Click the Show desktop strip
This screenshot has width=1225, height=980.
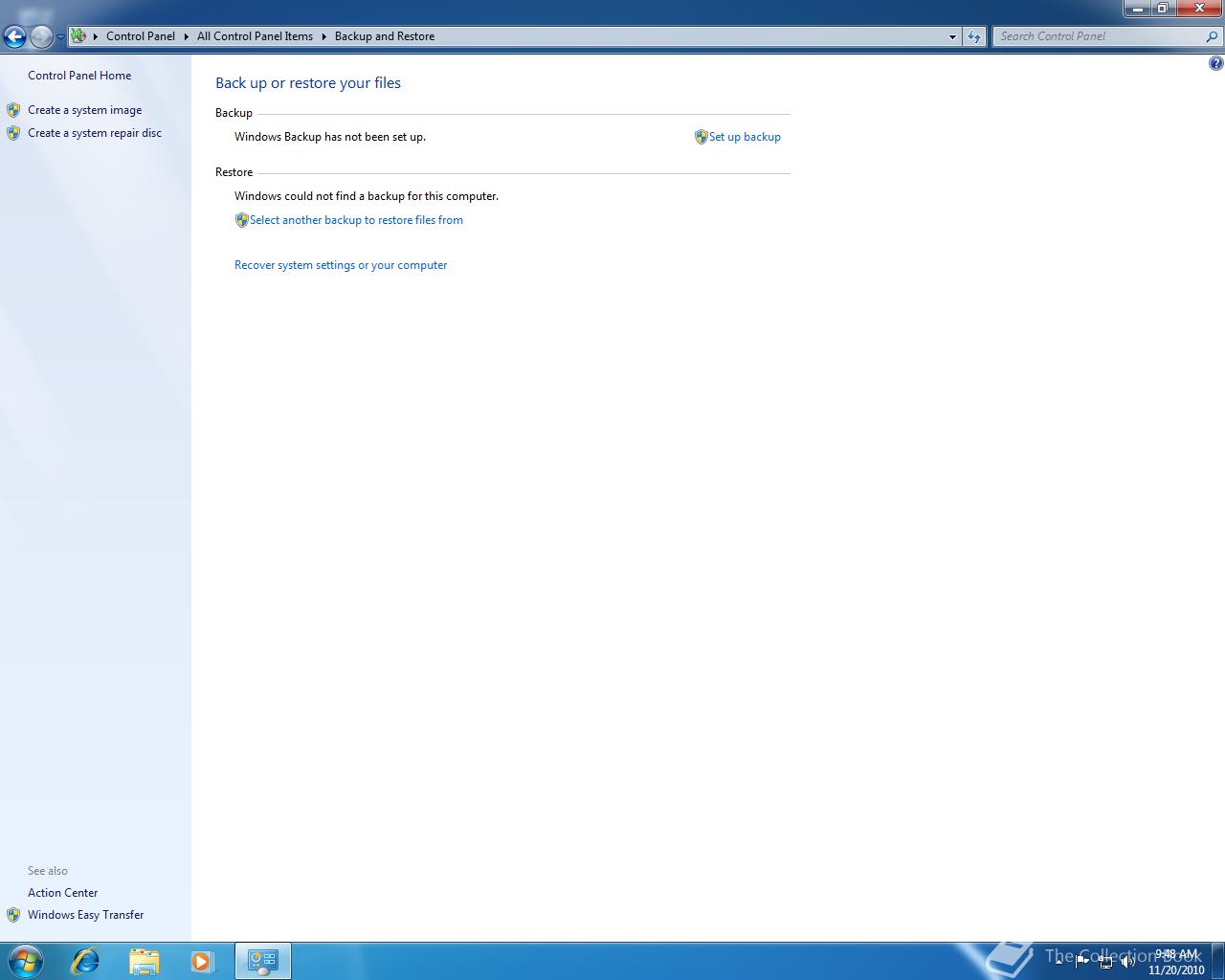(x=1218, y=961)
